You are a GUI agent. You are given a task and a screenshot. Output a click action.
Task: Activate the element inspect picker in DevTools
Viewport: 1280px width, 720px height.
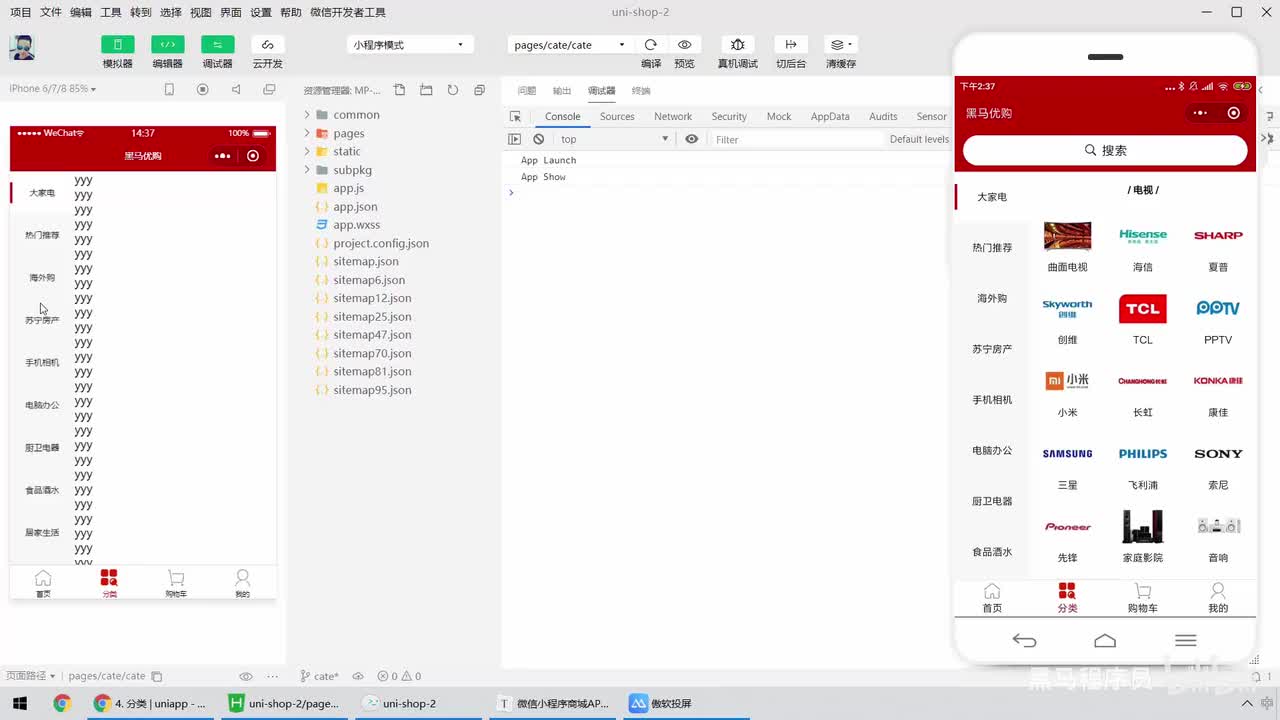pyautogui.click(x=515, y=117)
